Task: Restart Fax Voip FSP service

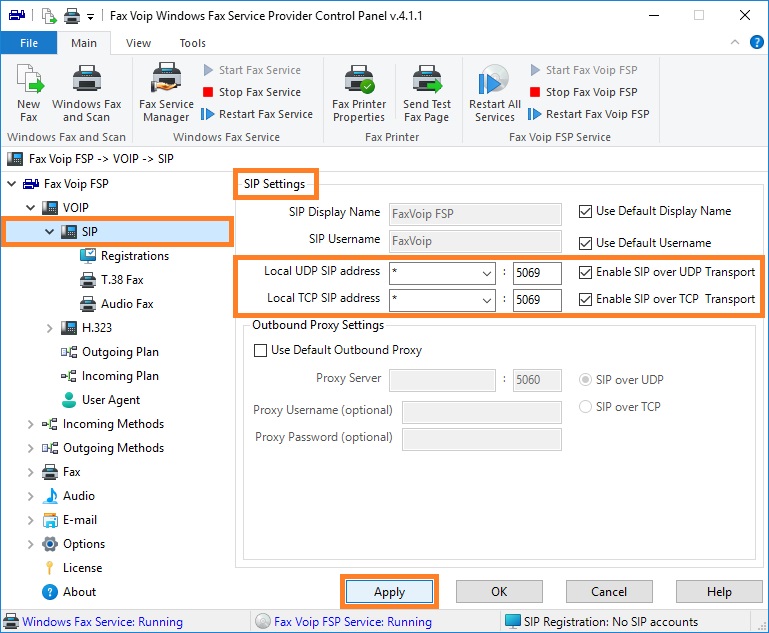Action: coord(589,114)
